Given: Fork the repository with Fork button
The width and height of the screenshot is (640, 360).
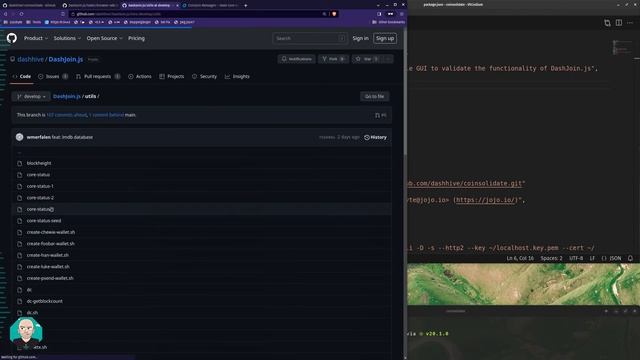Looking at the screenshot, I should click(333, 59).
